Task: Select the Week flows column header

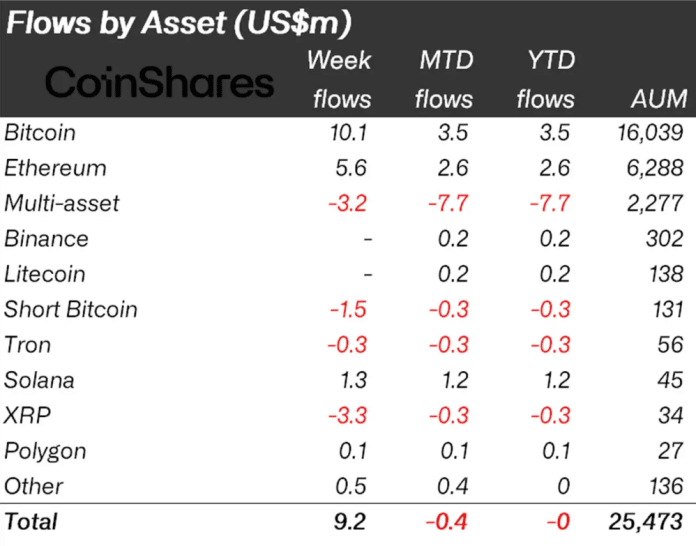Action: 340,79
